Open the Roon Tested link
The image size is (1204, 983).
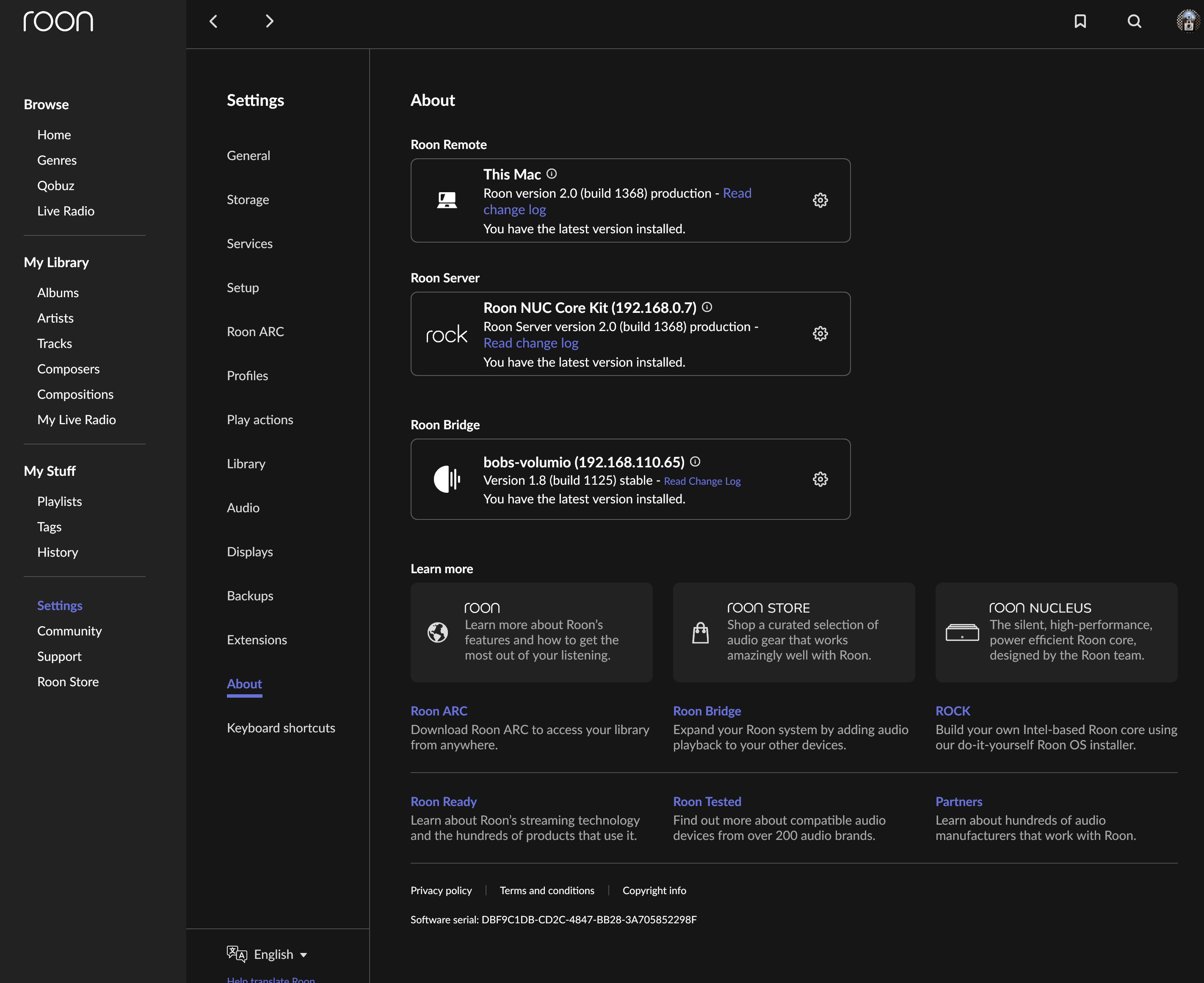click(x=707, y=802)
